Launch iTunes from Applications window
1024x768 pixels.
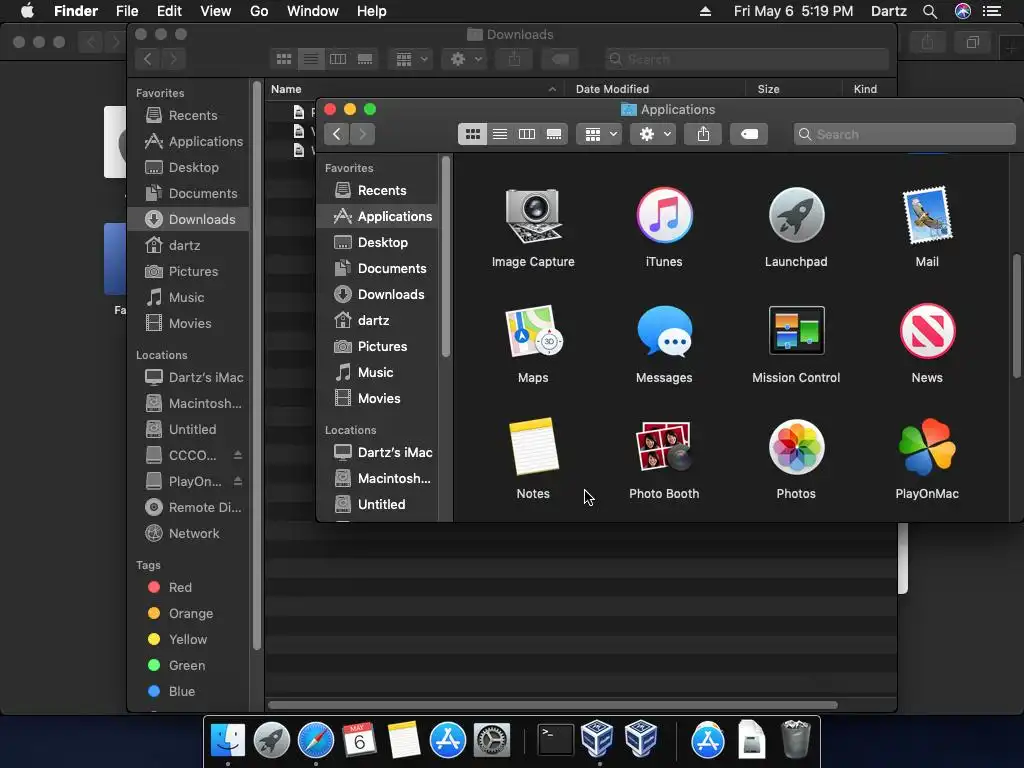(x=664, y=216)
